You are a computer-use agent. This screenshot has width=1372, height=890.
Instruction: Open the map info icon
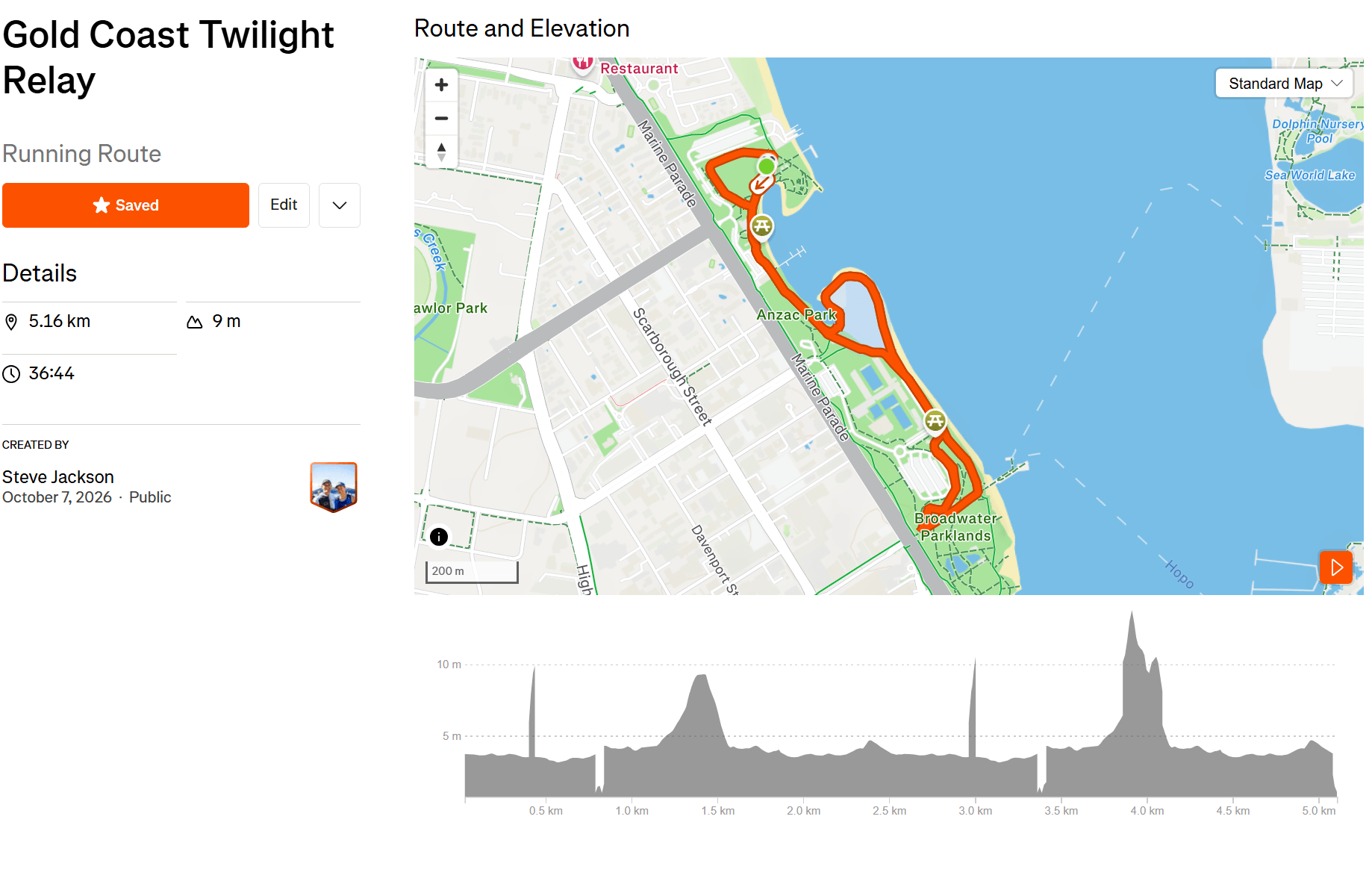(x=439, y=536)
